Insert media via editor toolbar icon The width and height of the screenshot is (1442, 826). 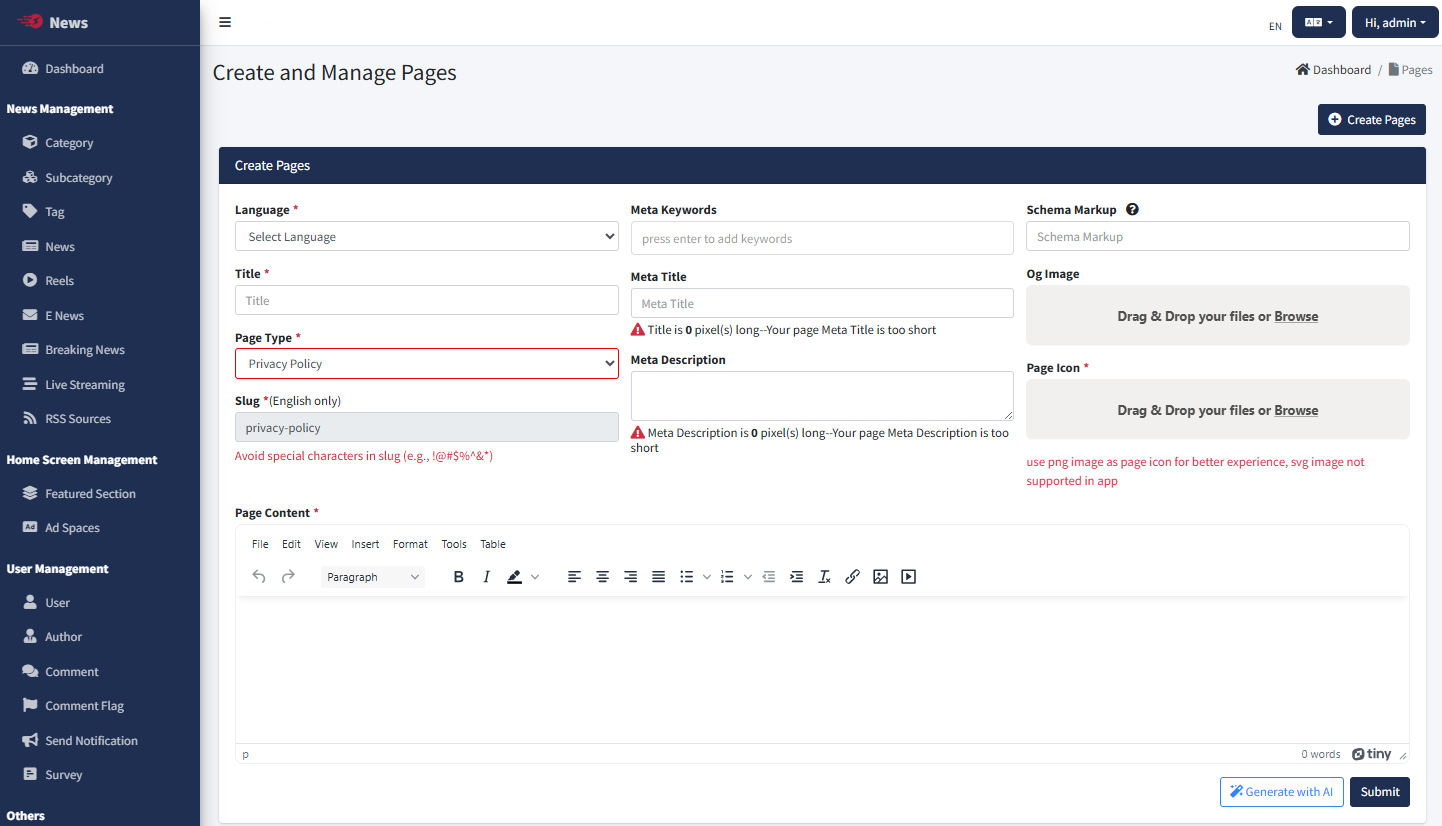click(908, 577)
